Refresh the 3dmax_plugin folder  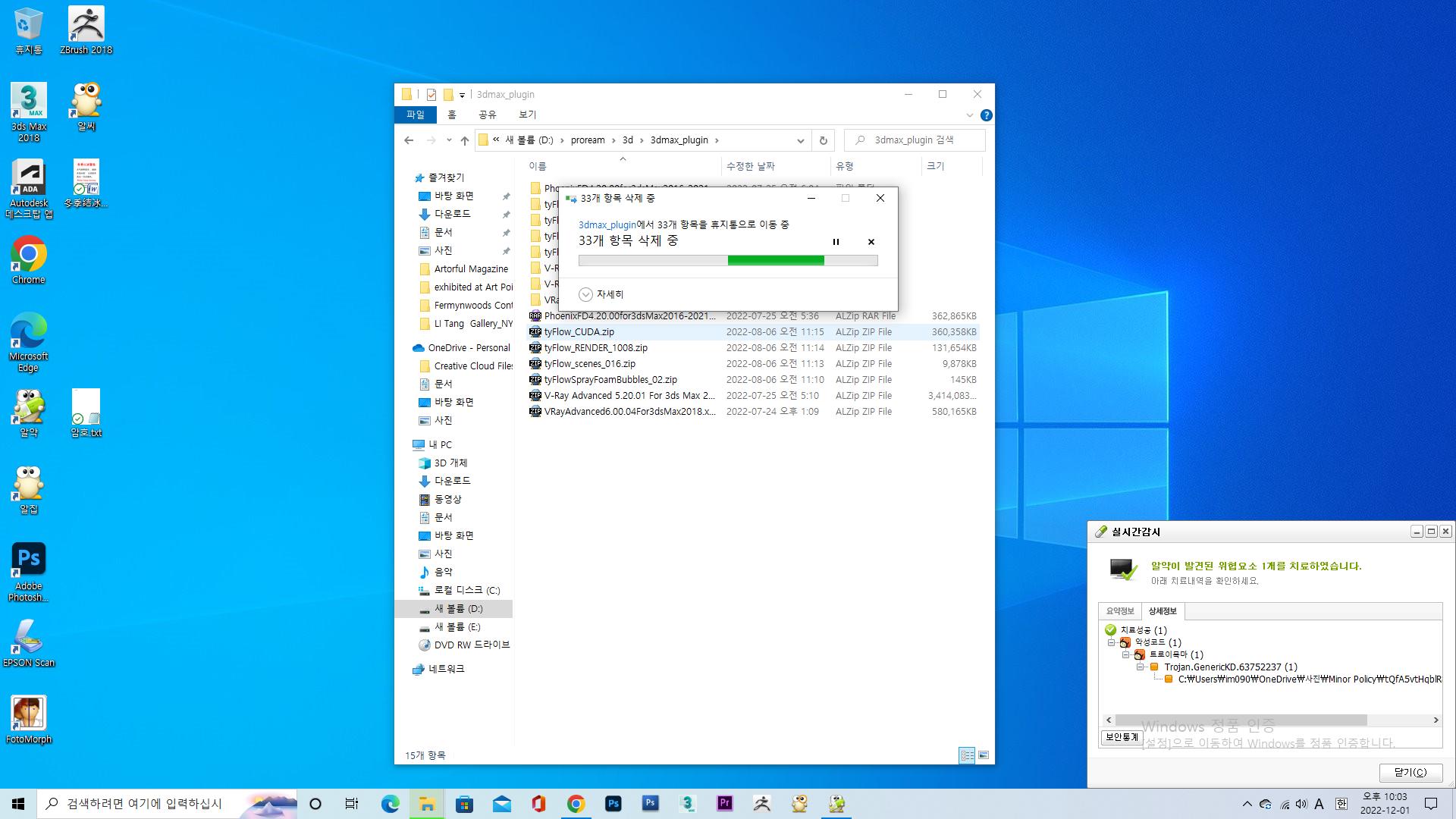pyautogui.click(x=823, y=140)
